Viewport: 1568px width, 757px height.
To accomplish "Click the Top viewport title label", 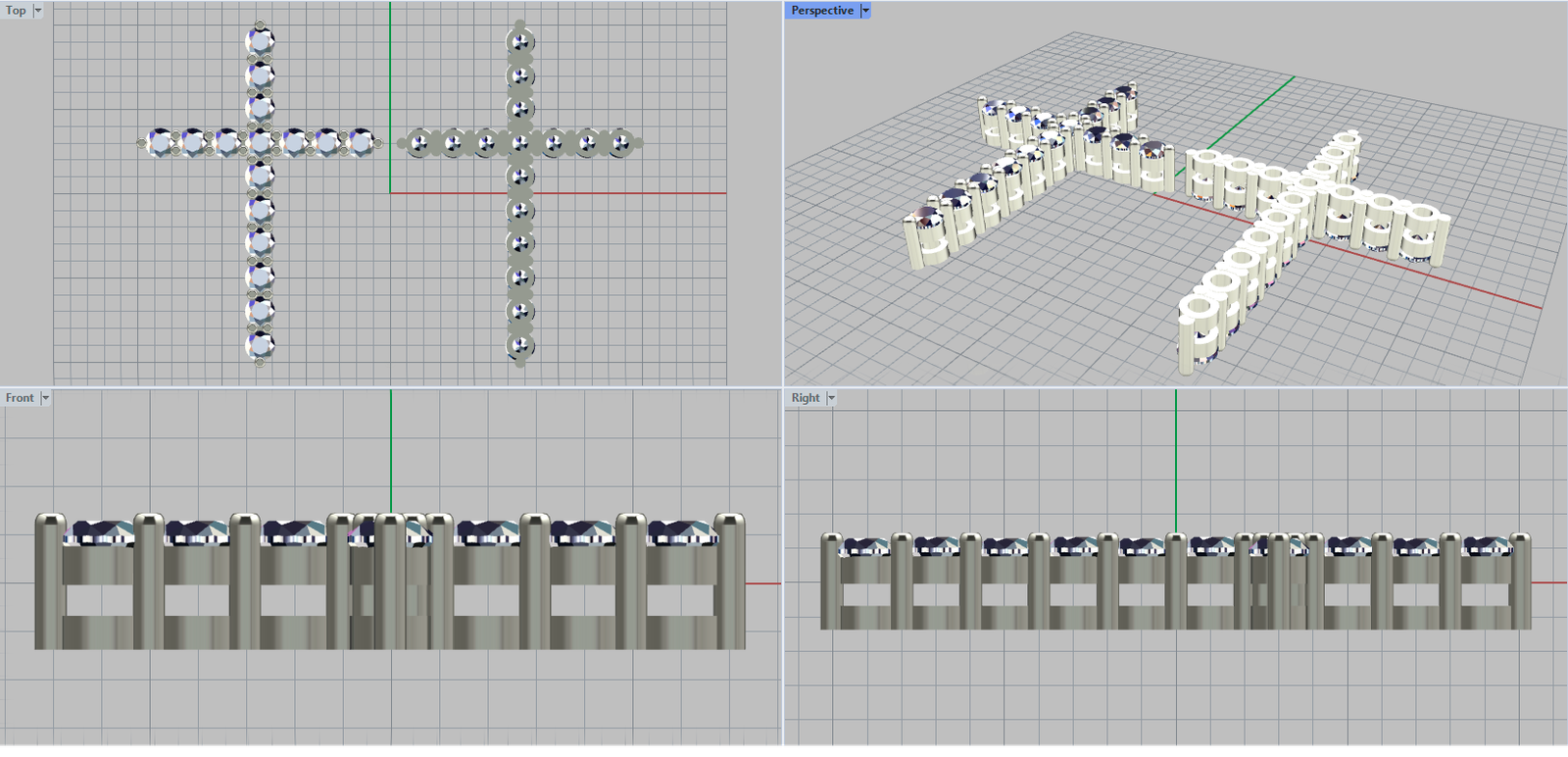I will (16, 11).
